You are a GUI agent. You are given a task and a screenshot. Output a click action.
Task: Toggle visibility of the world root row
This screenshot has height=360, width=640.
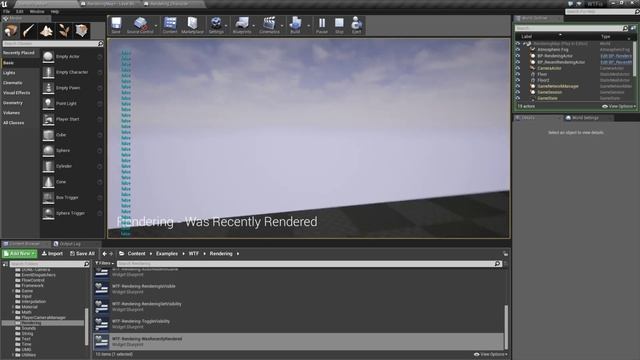pyautogui.click(x=518, y=44)
